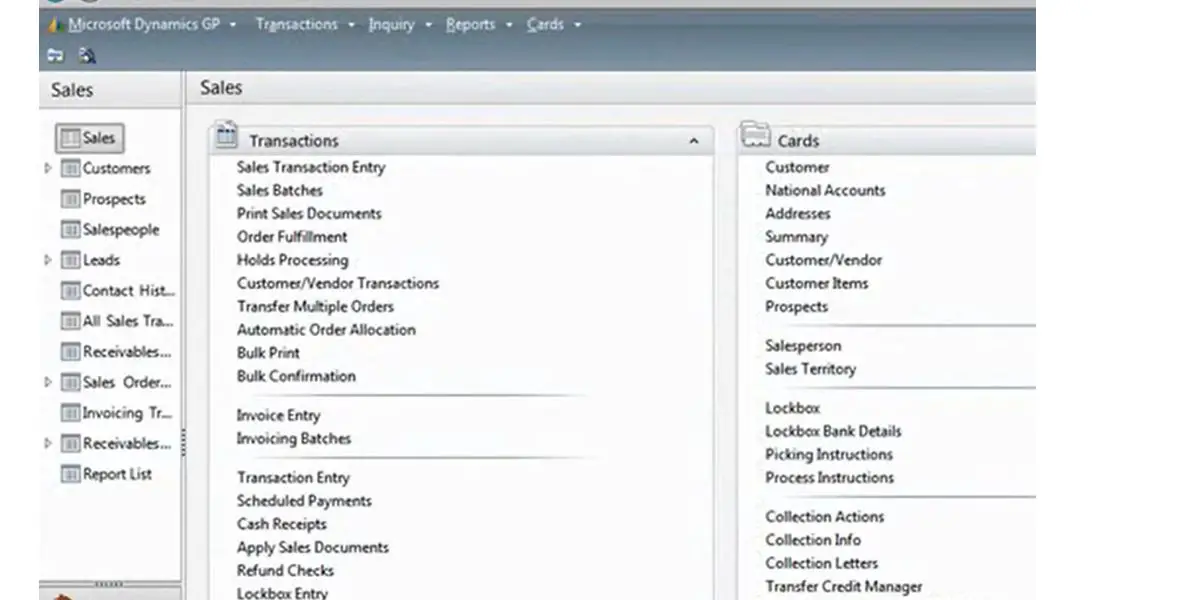Open Order Fulfillment
The width and height of the screenshot is (1200, 600).
pyautogui.click(x=292, y=236)
